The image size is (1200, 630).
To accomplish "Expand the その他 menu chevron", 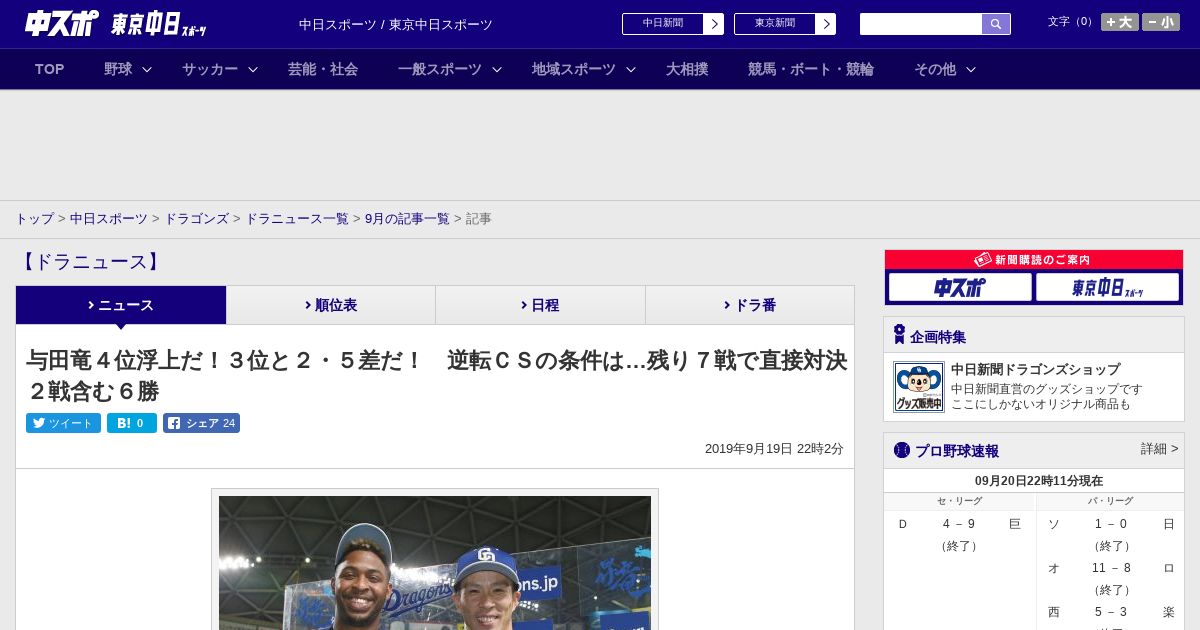I will (971, 70).
